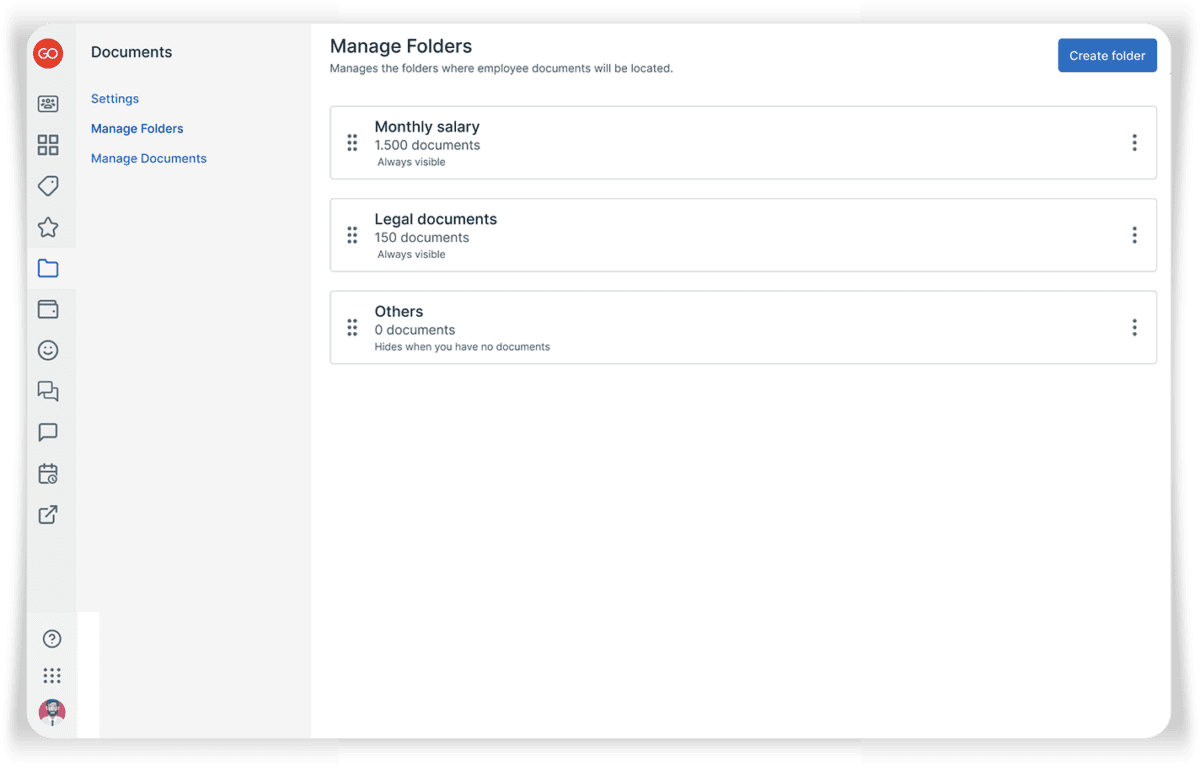Open options menu for Legal documents folder

[1135, 235]
